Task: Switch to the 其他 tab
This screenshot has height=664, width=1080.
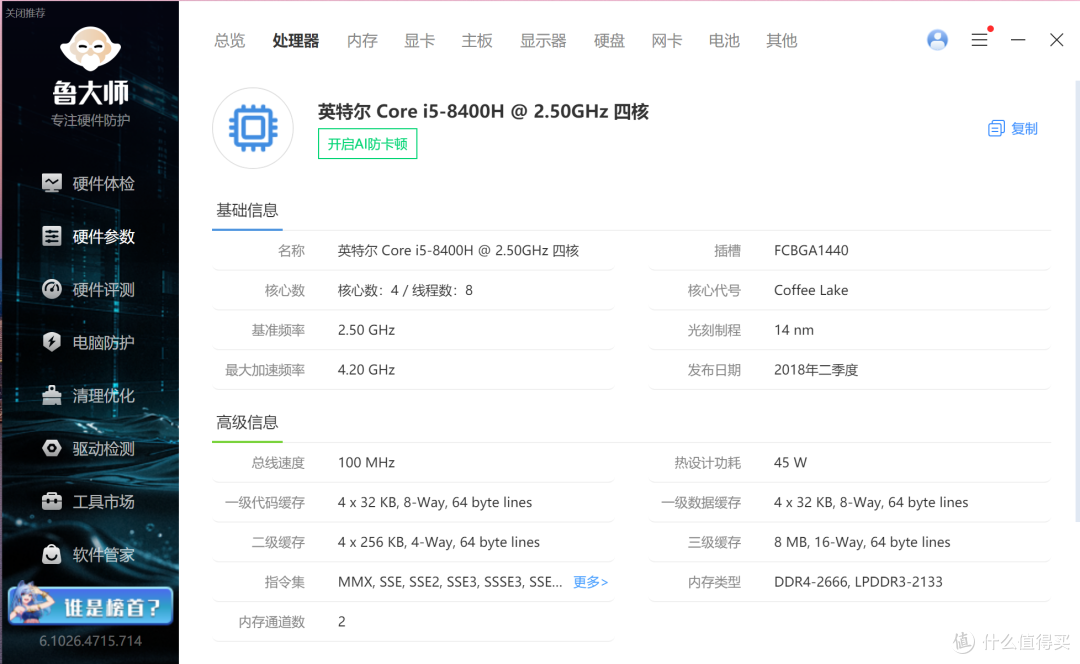Action: [x=782, y=41]
